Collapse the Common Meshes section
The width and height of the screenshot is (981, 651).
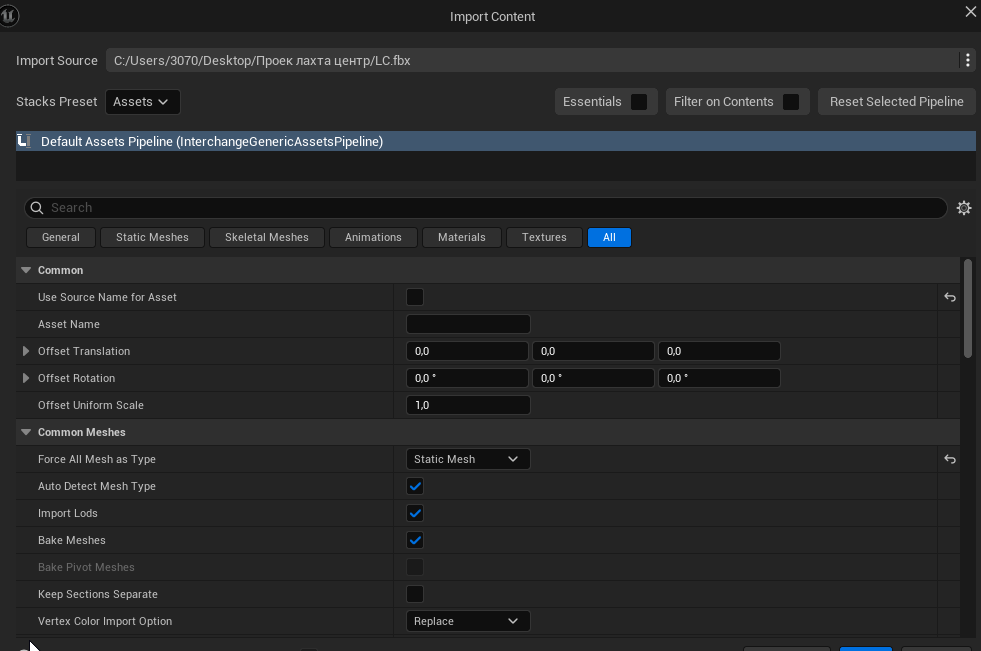(26, 432)
